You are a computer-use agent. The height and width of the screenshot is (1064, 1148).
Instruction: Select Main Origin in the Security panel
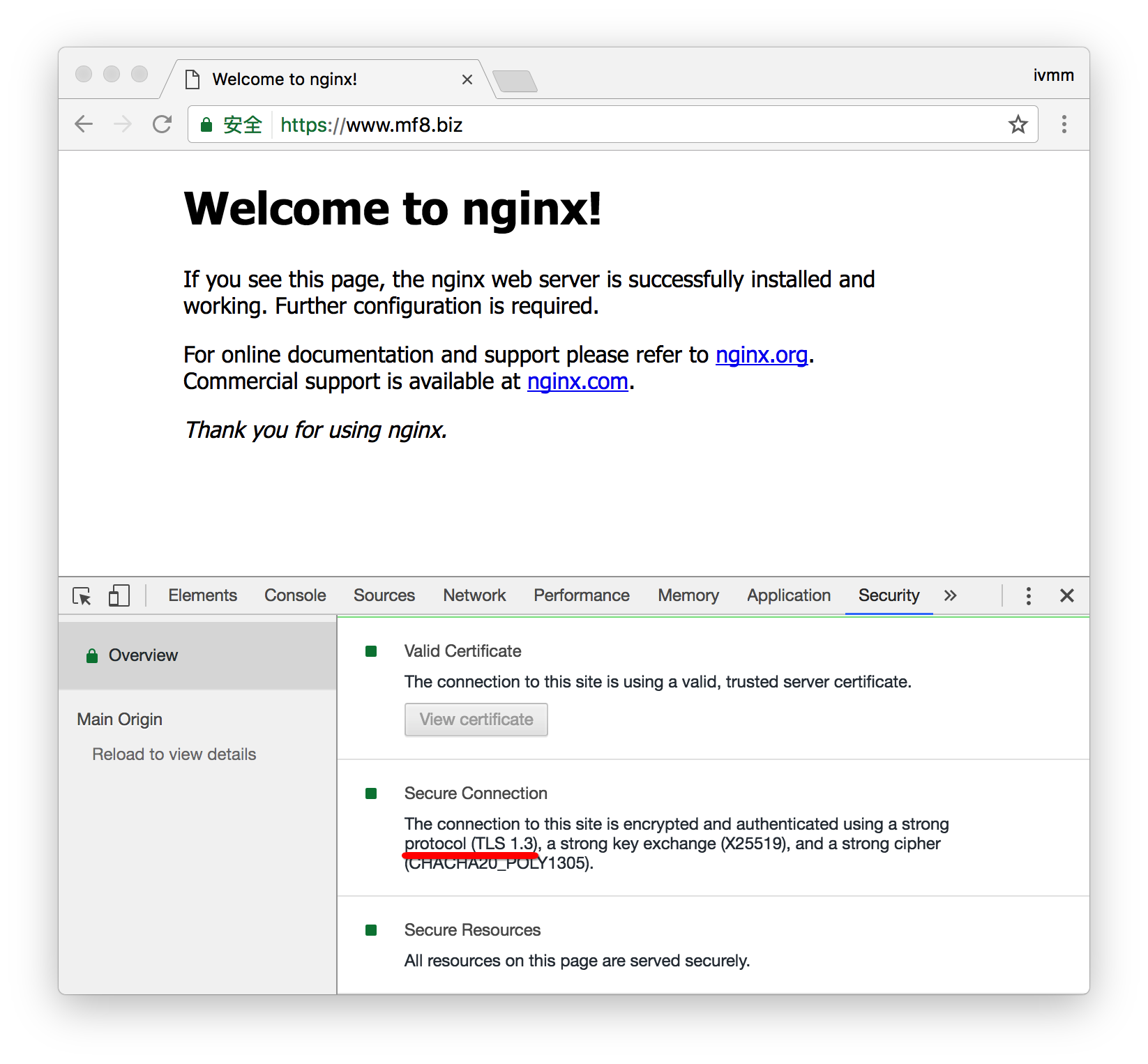(119, 719)
